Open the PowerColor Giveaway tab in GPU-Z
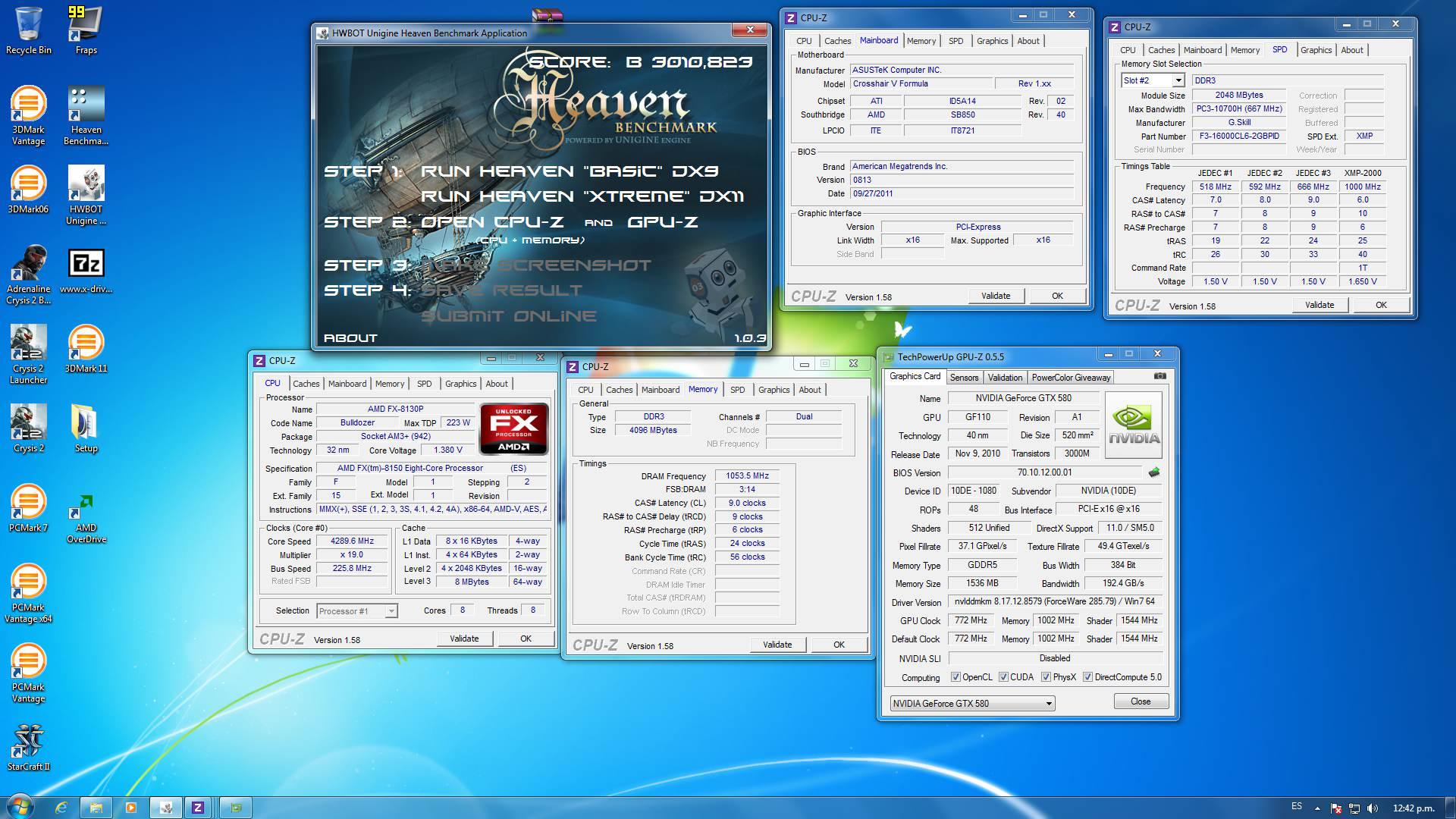The image size is (1456, 819). click(1071, 378)
